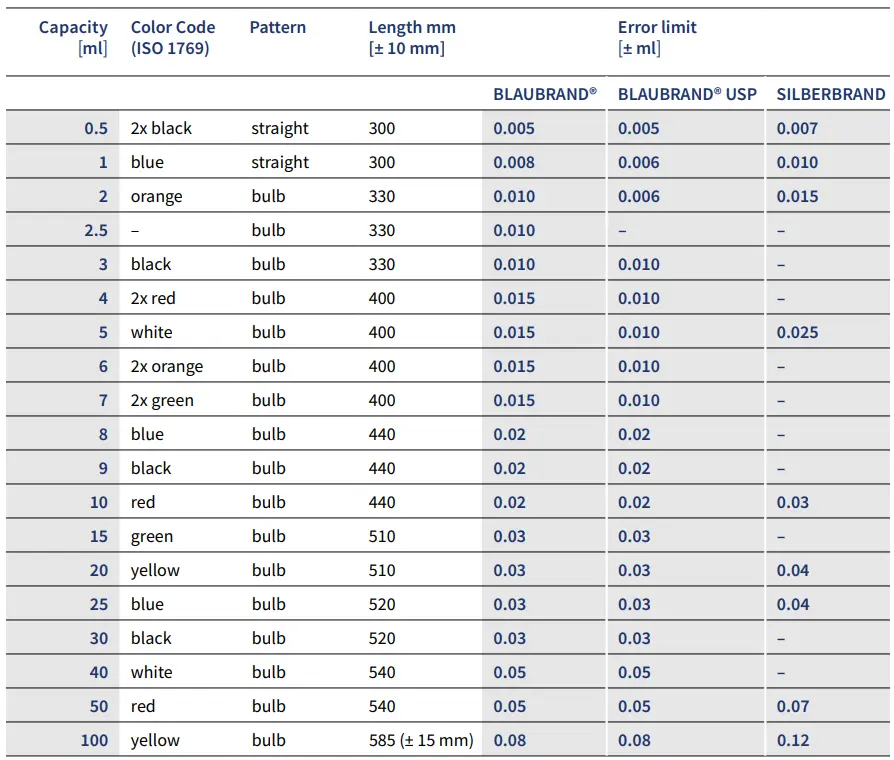Screen dimensions: 894x760
Task: Select the Color Code (ISO 1769) header
Action: click(173, 37)
